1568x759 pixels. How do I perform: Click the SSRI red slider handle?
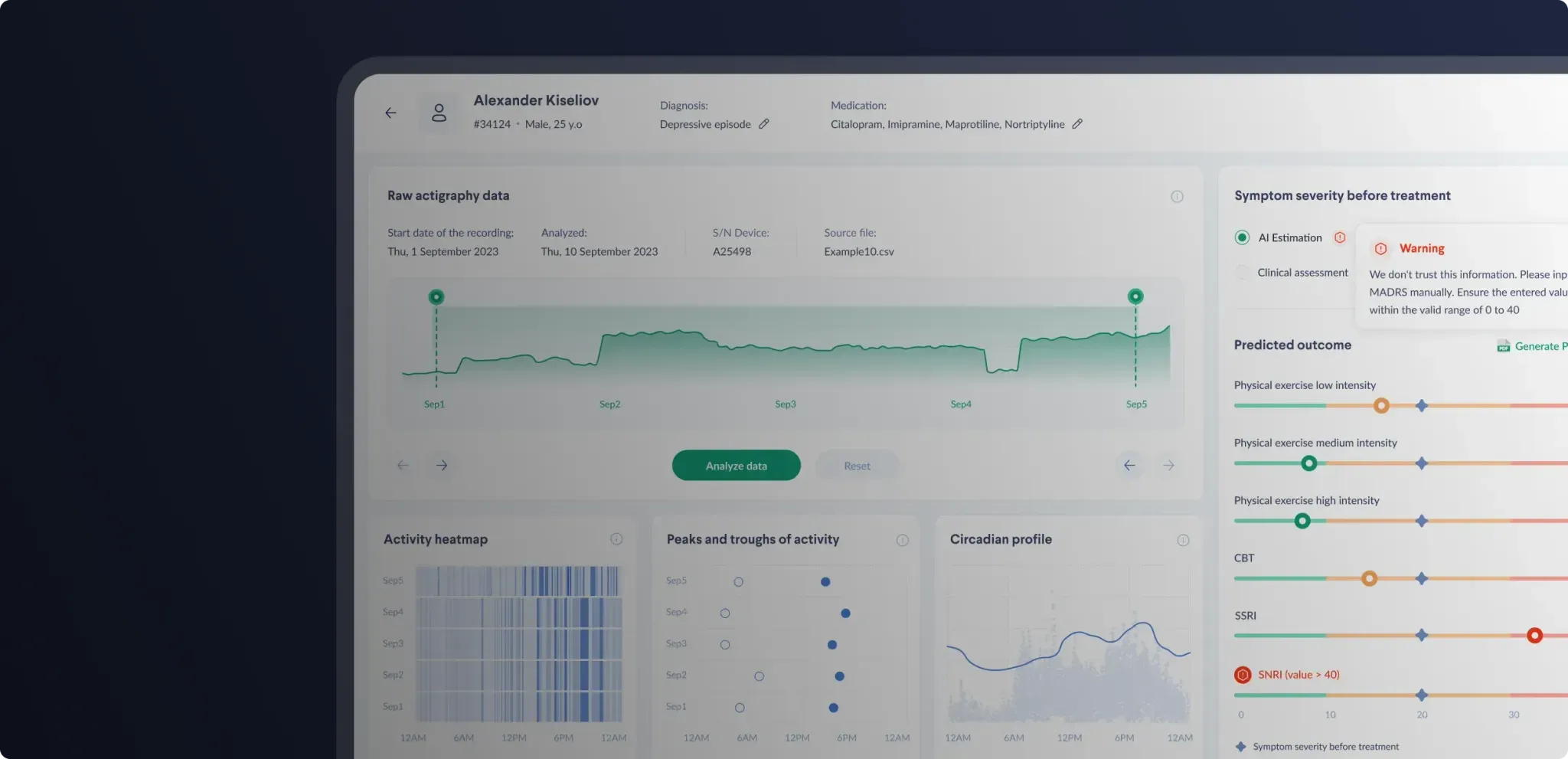[x=1534, y=636]
